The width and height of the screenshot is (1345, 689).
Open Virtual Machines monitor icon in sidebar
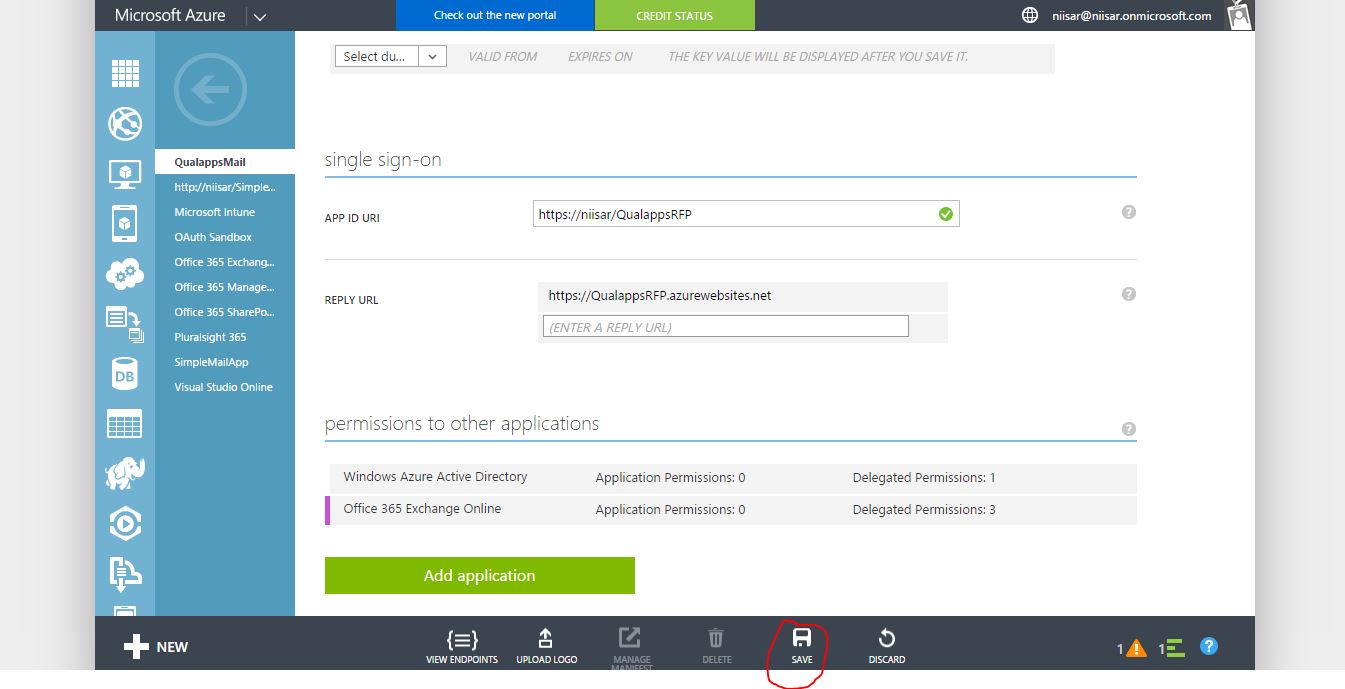tap(125, 174)
